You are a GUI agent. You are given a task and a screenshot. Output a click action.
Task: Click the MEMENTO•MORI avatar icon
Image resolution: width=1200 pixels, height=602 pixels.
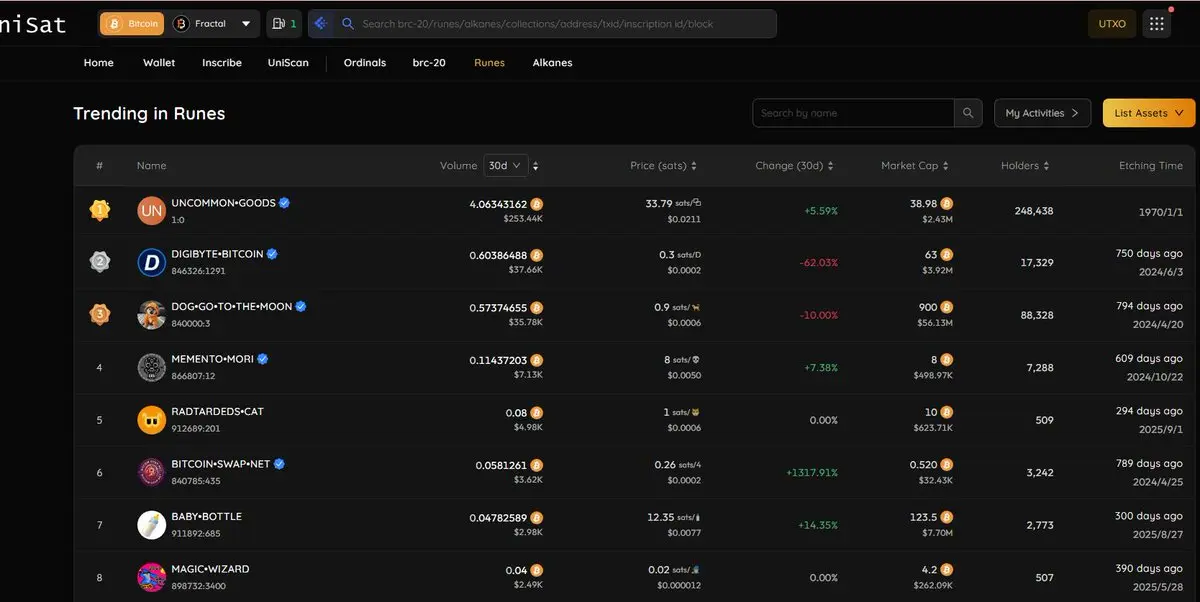151,367
